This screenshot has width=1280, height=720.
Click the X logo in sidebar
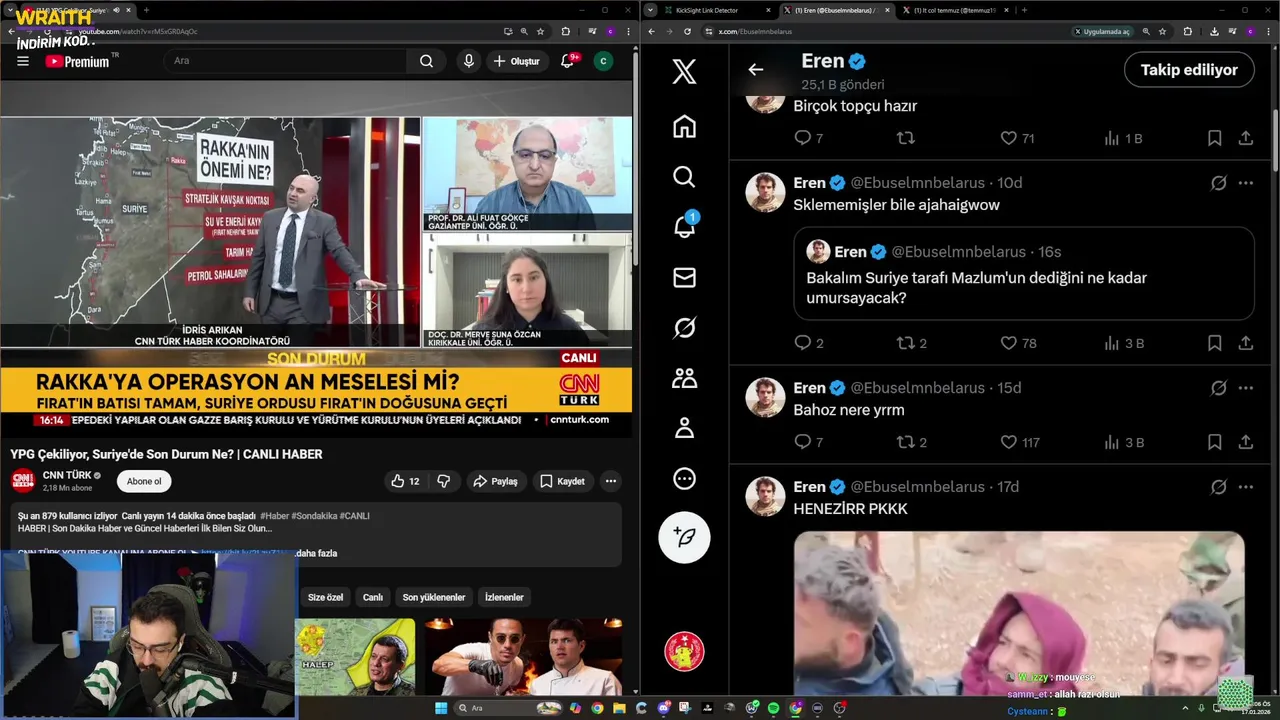684,71
